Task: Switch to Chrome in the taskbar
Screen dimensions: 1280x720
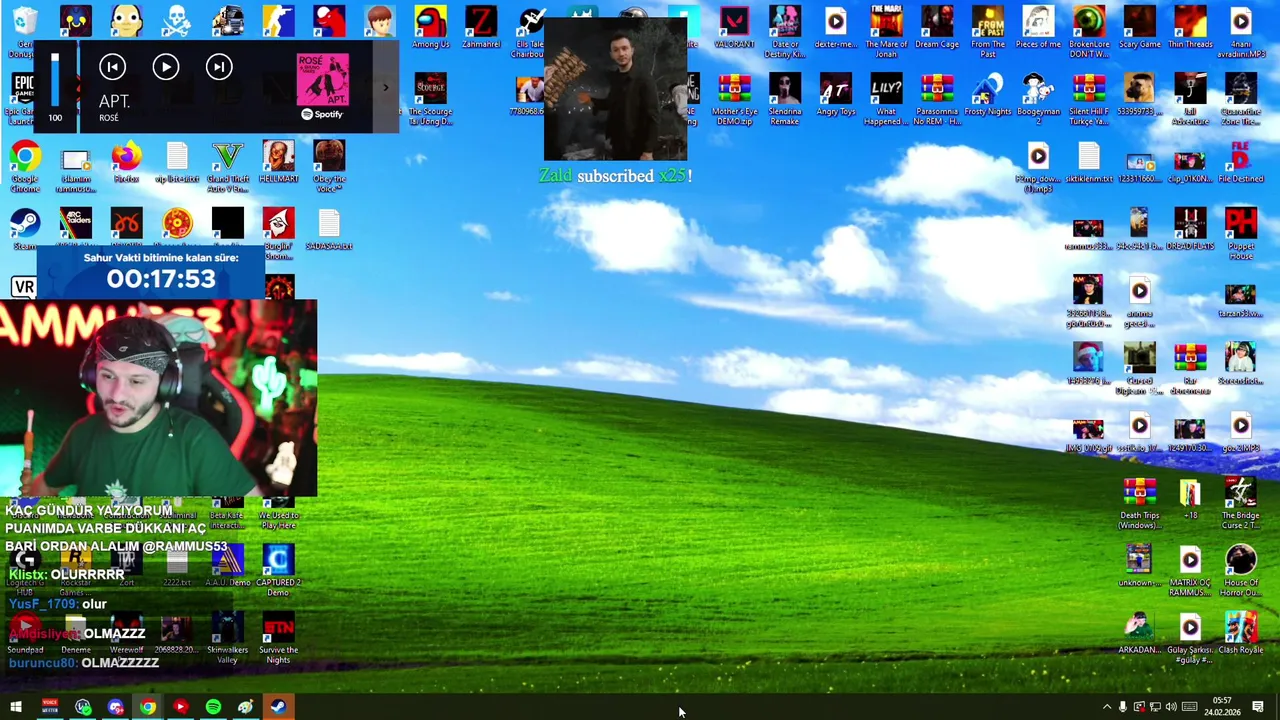Action: [x=148, y=707]
